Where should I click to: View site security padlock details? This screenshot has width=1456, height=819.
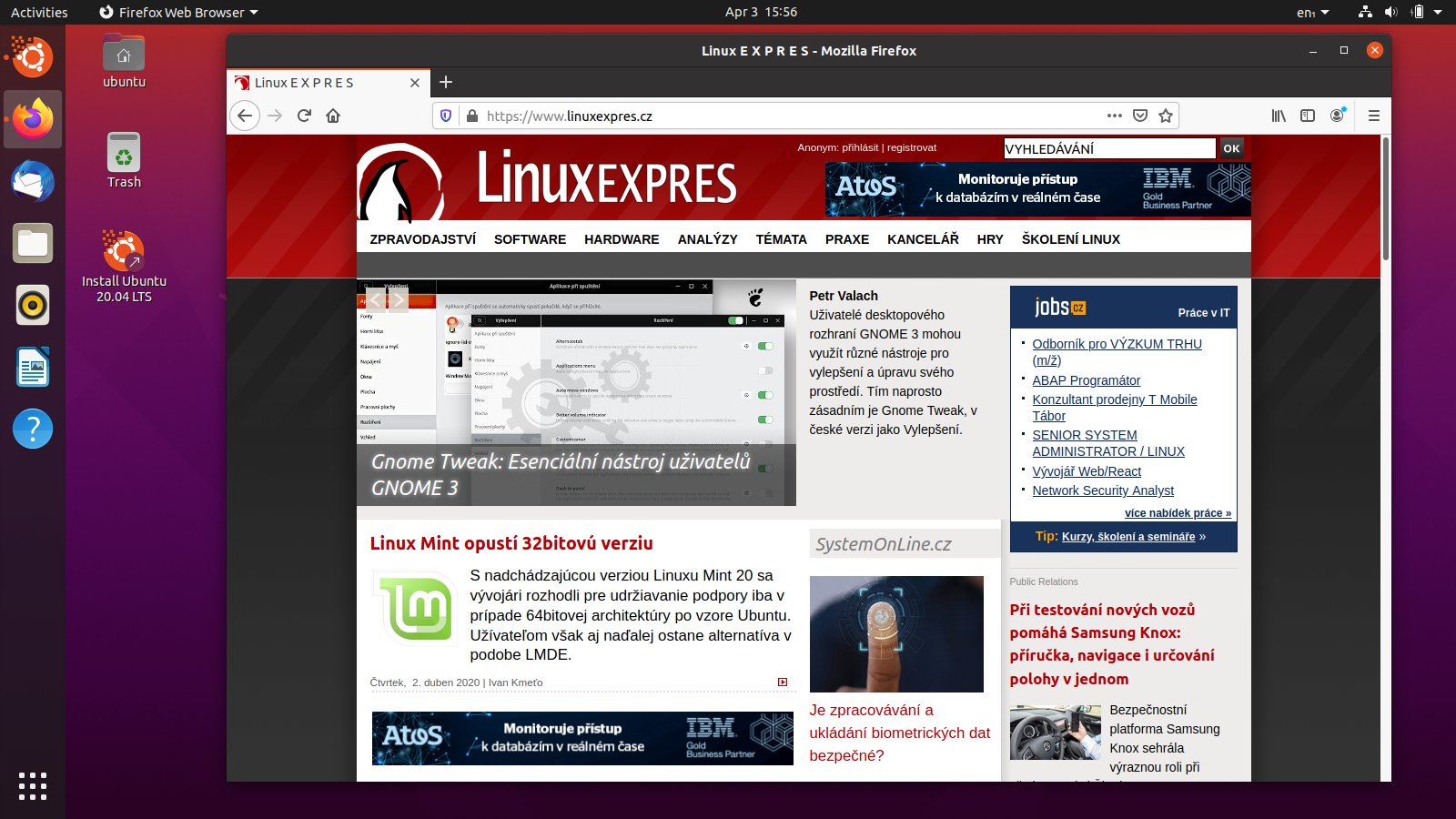[x=471, y=116]
